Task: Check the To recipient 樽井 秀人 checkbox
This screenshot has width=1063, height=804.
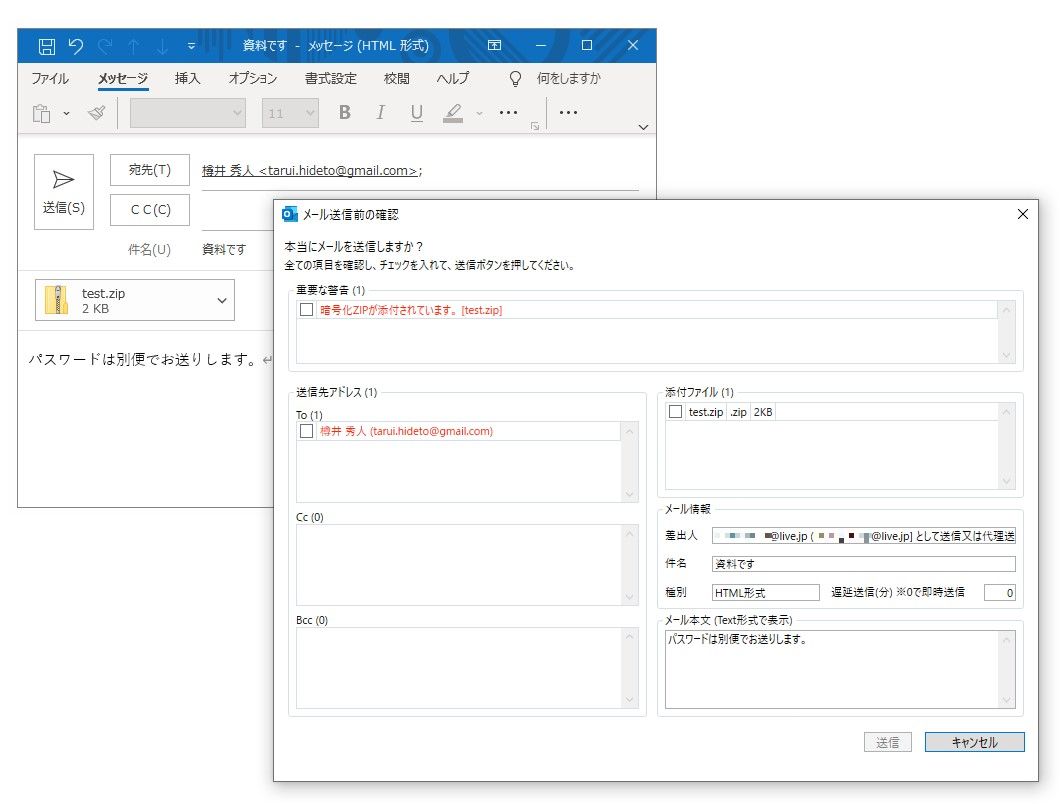Action: (306, 431)
